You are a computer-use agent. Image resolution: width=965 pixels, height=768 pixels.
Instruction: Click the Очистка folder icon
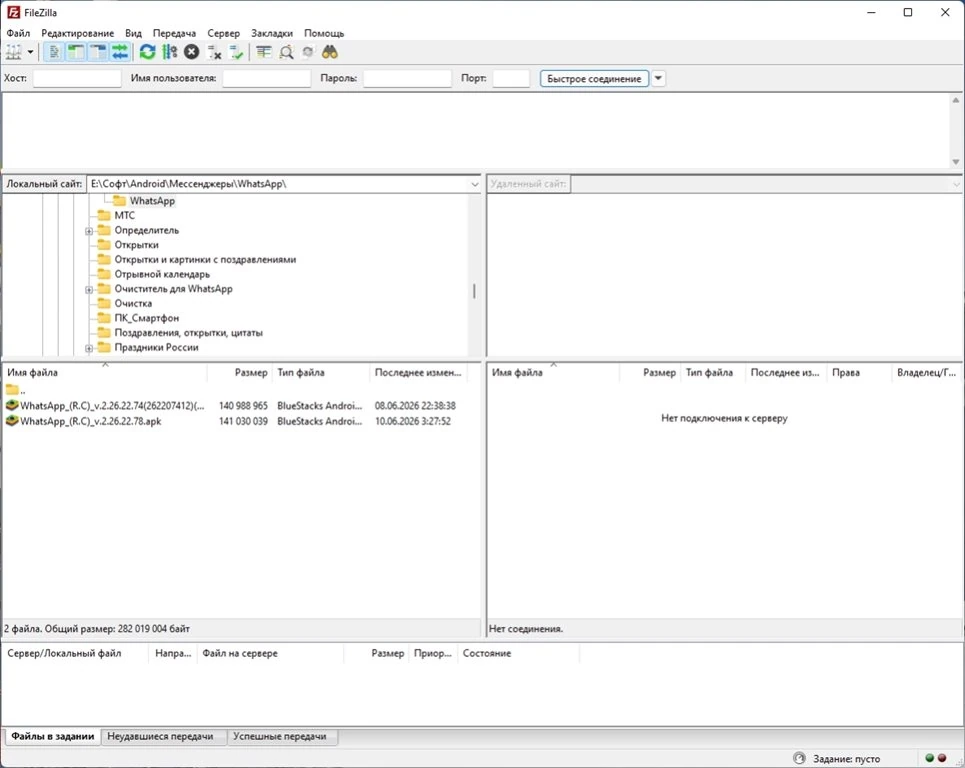tap(104, 303)
